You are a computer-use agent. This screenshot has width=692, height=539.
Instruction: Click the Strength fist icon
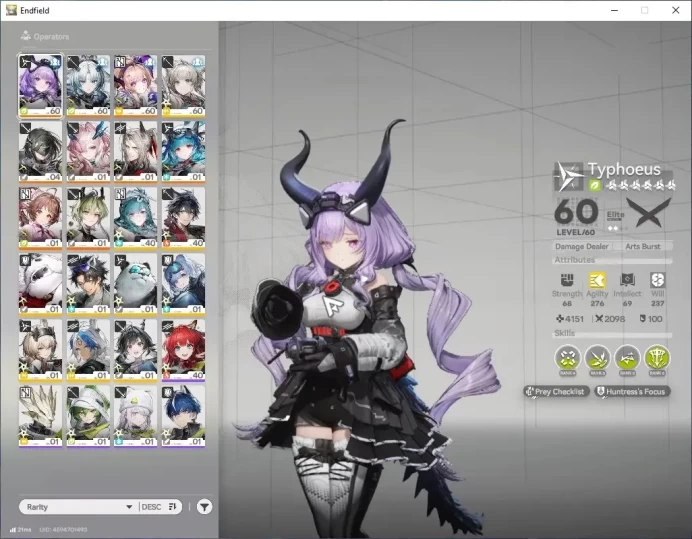pyautogui.click(x=567, y=280)
